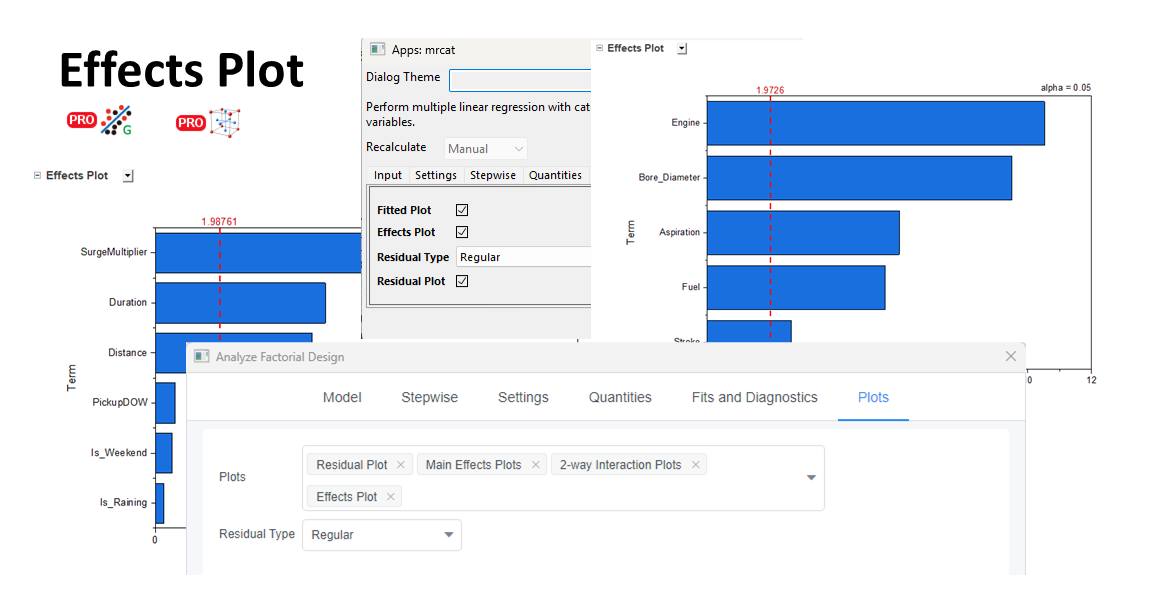Screen dimensions: 1152x603
Task: Click the SurgeMultiplier bar in left chart
Action: (258, 253)
